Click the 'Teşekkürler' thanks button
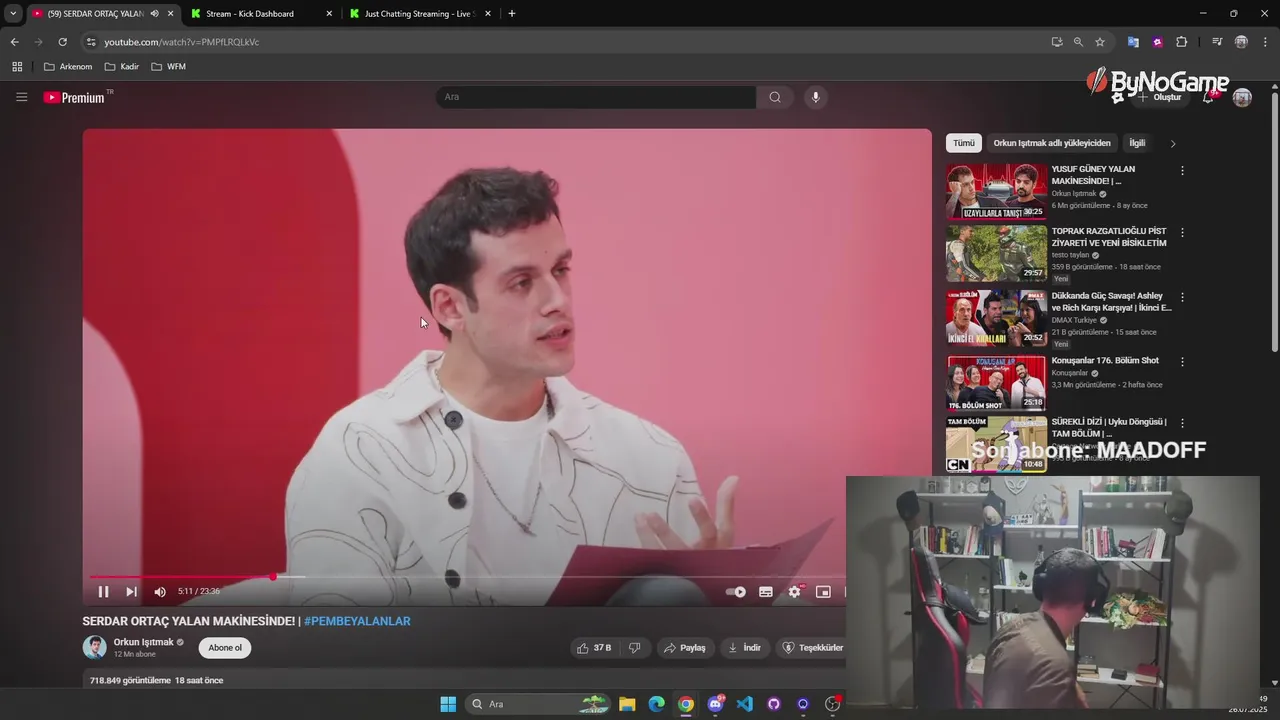Viewport: 1280px width, 720px height. (812, 648)
